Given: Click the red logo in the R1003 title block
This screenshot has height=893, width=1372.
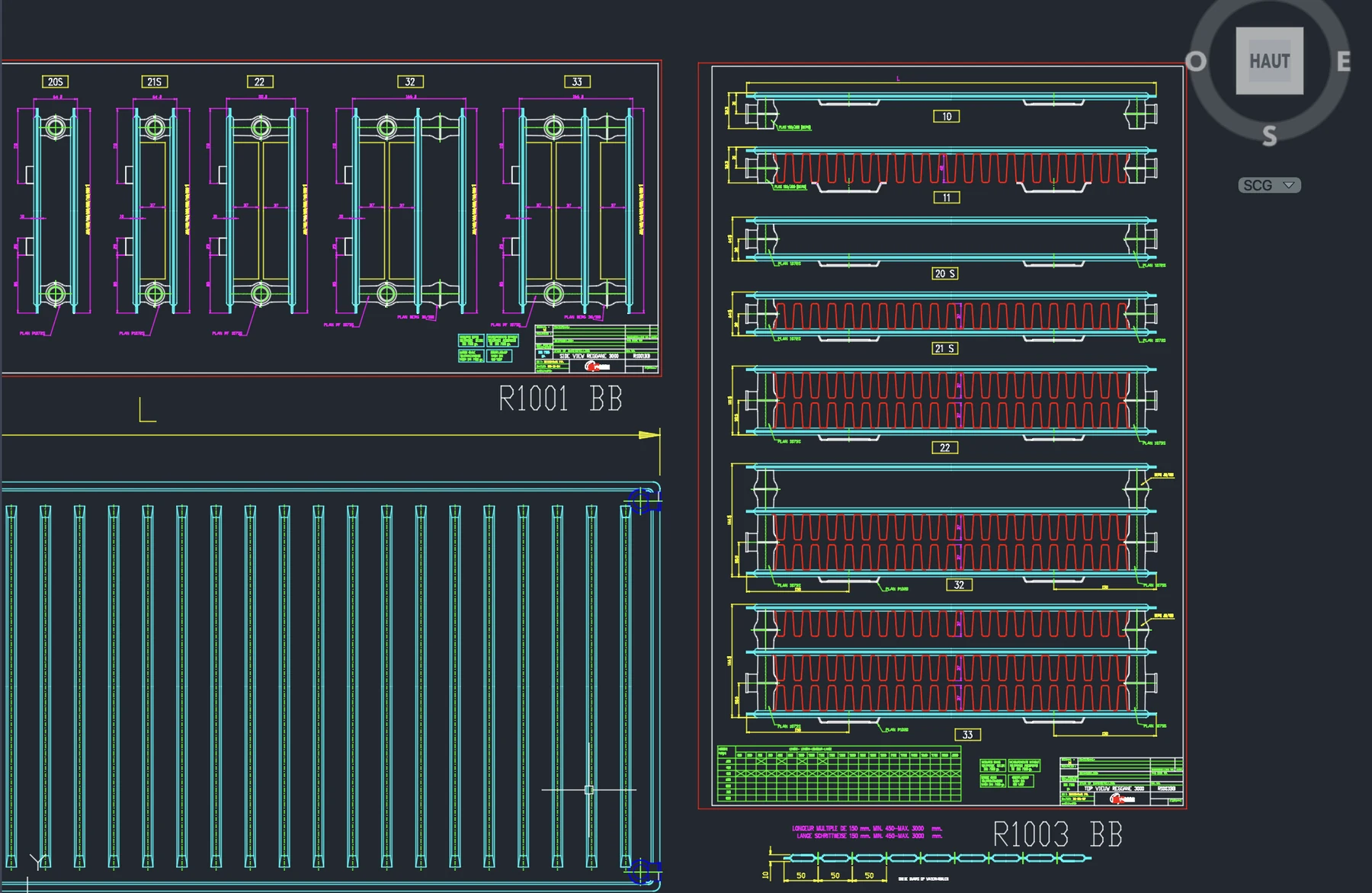Looking at the screenshot, I should pos(1121,799).
